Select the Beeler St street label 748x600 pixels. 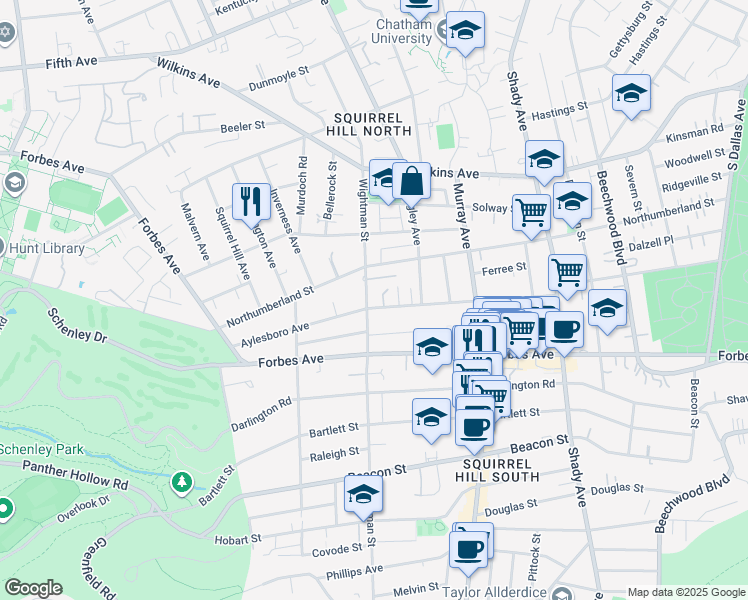pyautogui.click(x=243, y=127)
